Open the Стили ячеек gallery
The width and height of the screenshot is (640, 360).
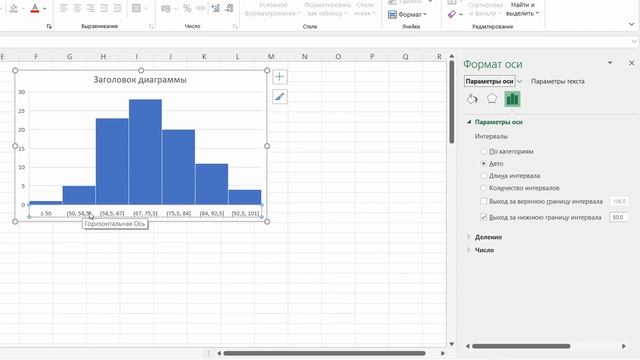pyautogui.click(x=364, y=9)
